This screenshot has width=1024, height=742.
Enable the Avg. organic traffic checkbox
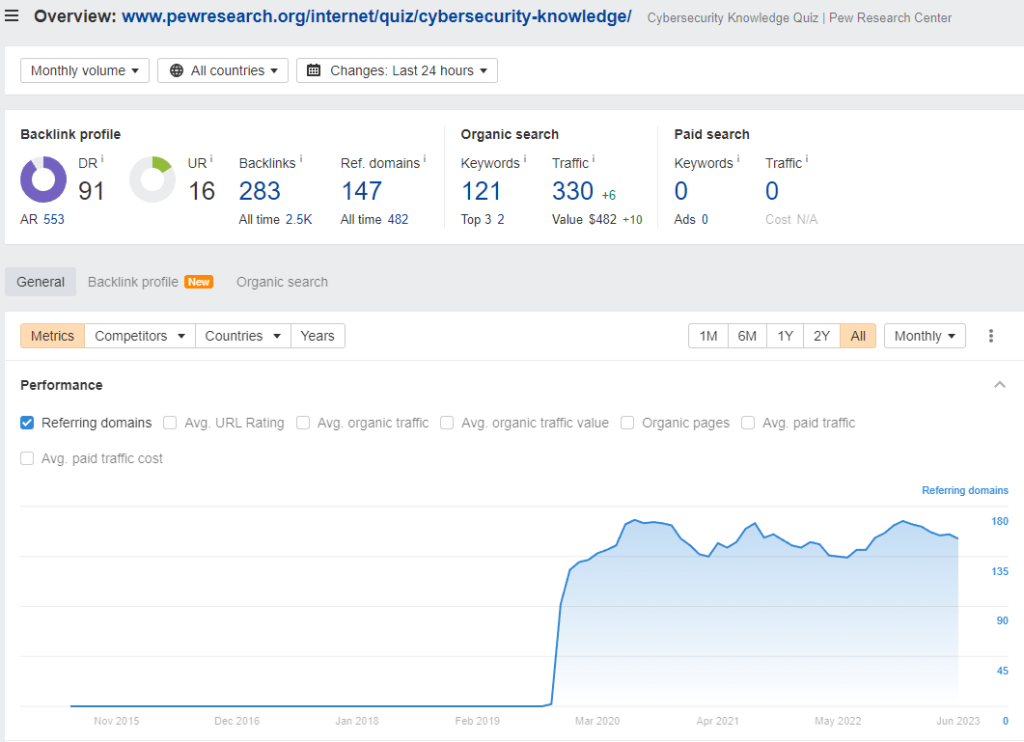[x=303, y=423]
